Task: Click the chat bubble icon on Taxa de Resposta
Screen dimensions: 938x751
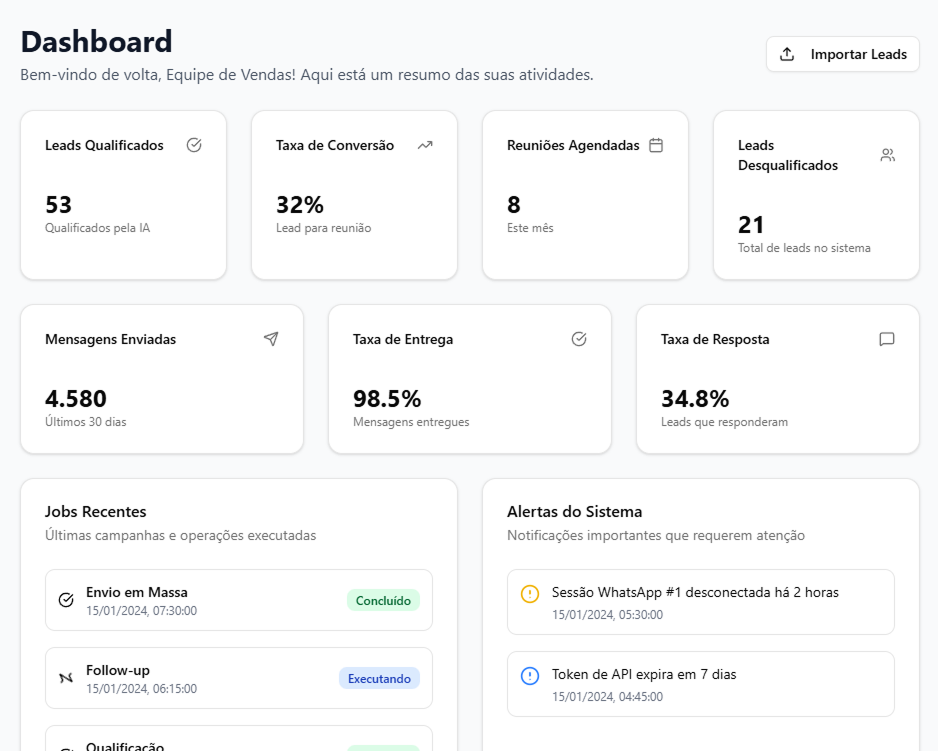Action: click(x=887, y=339)
